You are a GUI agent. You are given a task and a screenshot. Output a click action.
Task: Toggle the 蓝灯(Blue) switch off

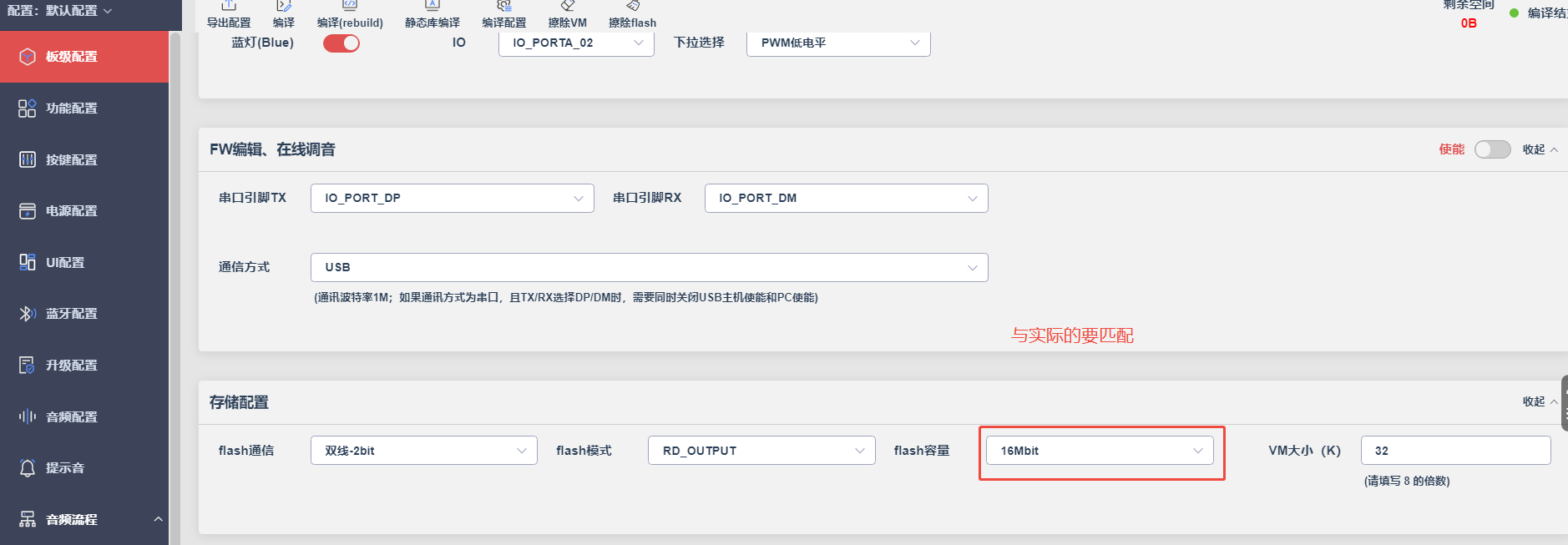[341, 43]
